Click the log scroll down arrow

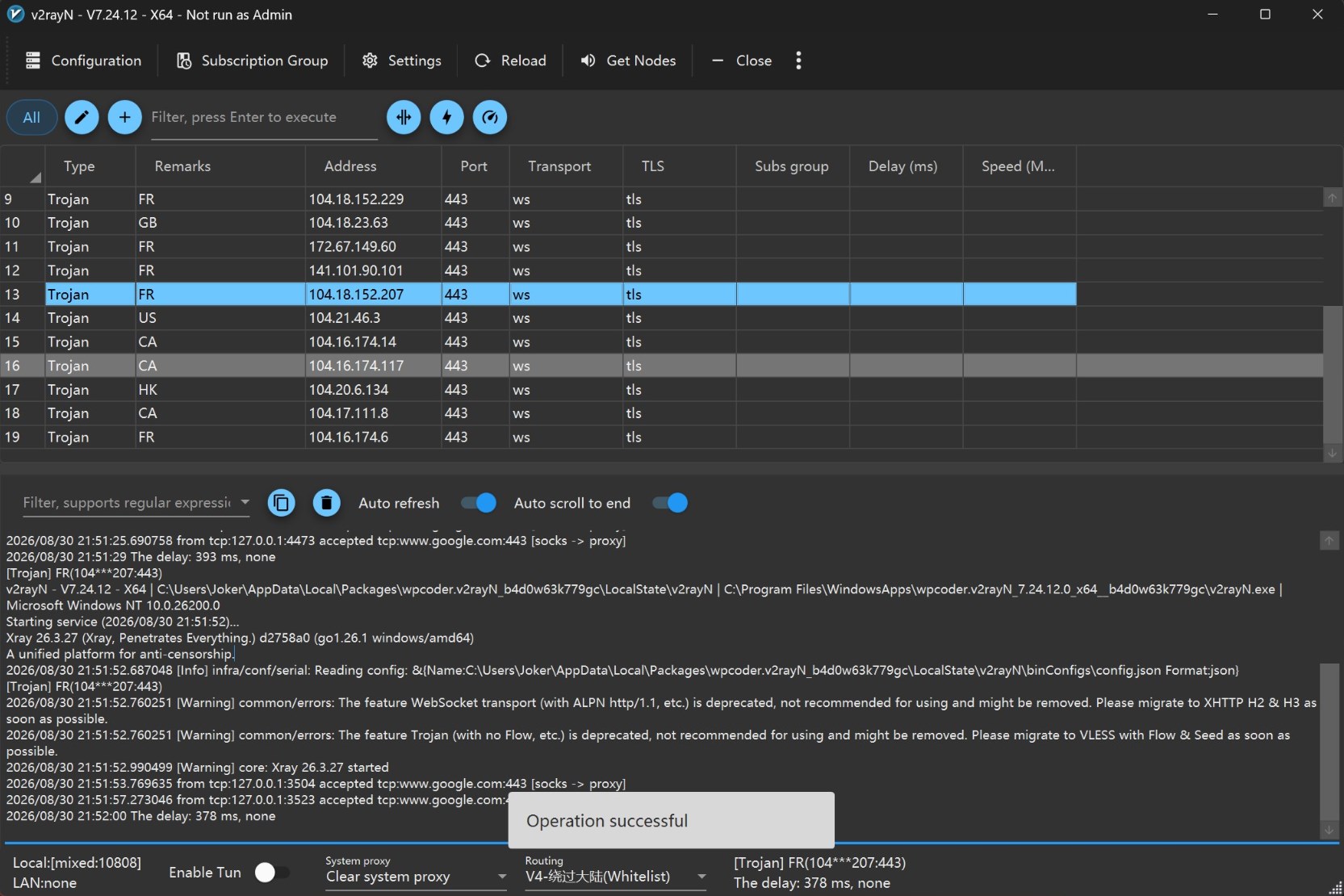pyautogui.click(x=1329, y=831)
